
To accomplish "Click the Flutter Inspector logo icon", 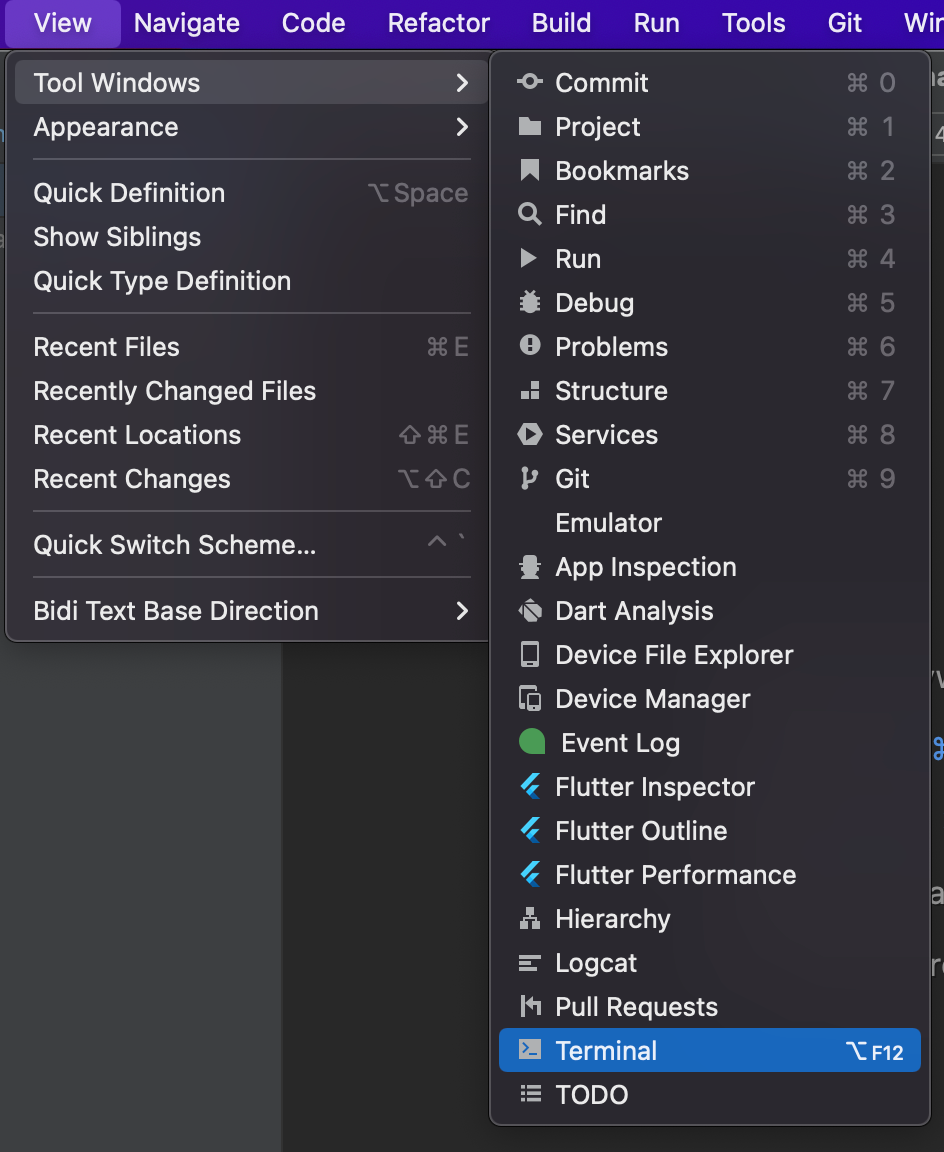I will click(x=529, y=787).
